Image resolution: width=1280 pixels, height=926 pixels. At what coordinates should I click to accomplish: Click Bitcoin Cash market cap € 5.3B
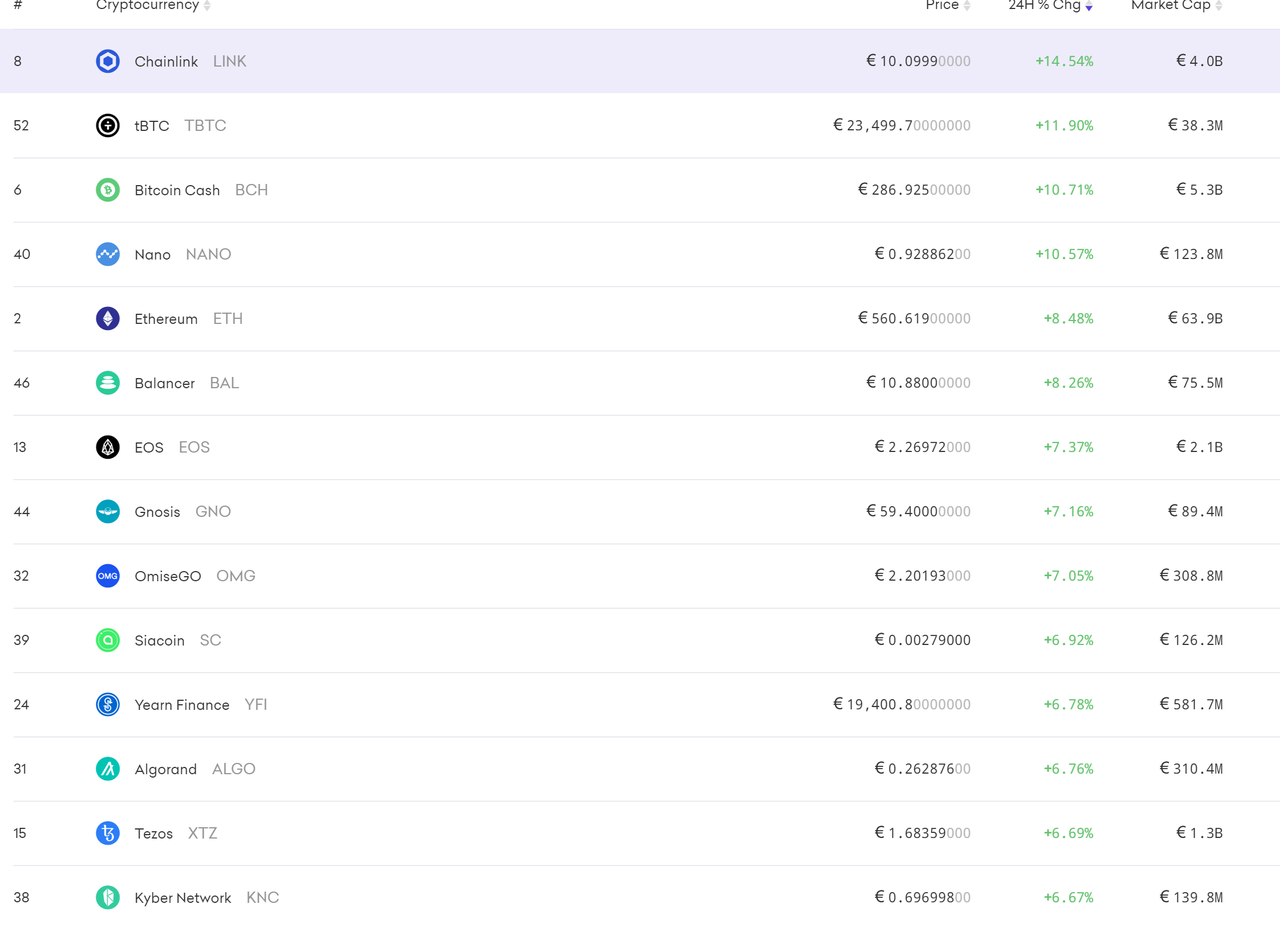(1199, 190)
